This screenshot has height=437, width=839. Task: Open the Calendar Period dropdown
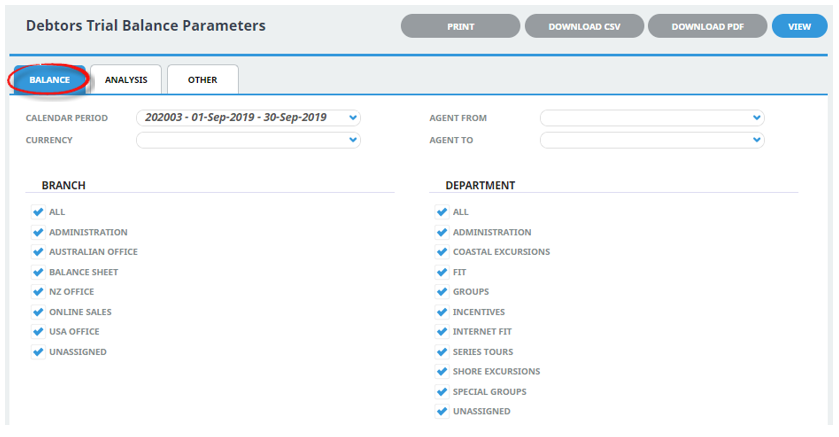[248, 118]
